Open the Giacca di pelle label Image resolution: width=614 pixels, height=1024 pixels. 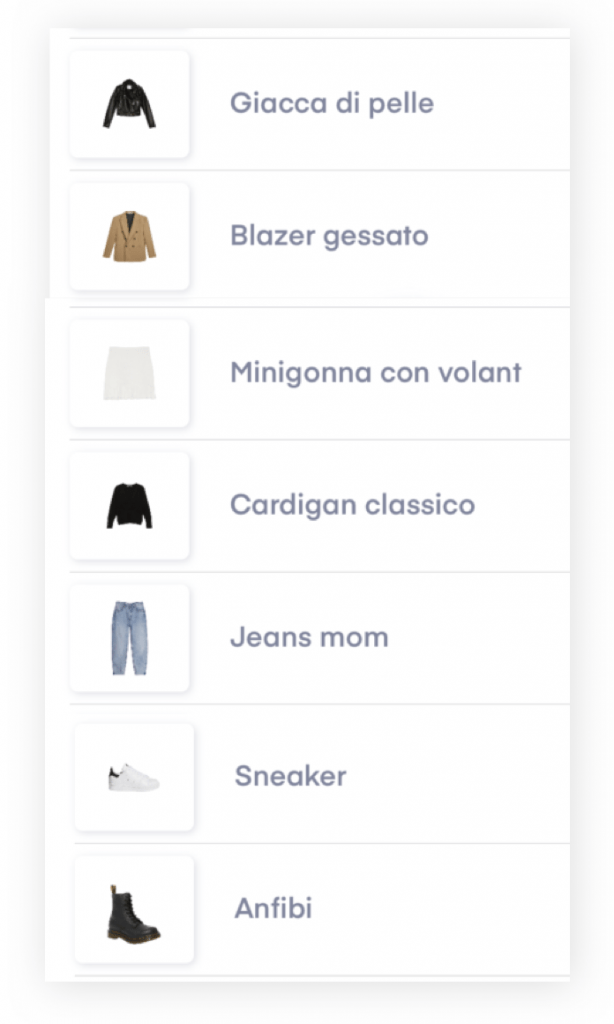[332, 103]
